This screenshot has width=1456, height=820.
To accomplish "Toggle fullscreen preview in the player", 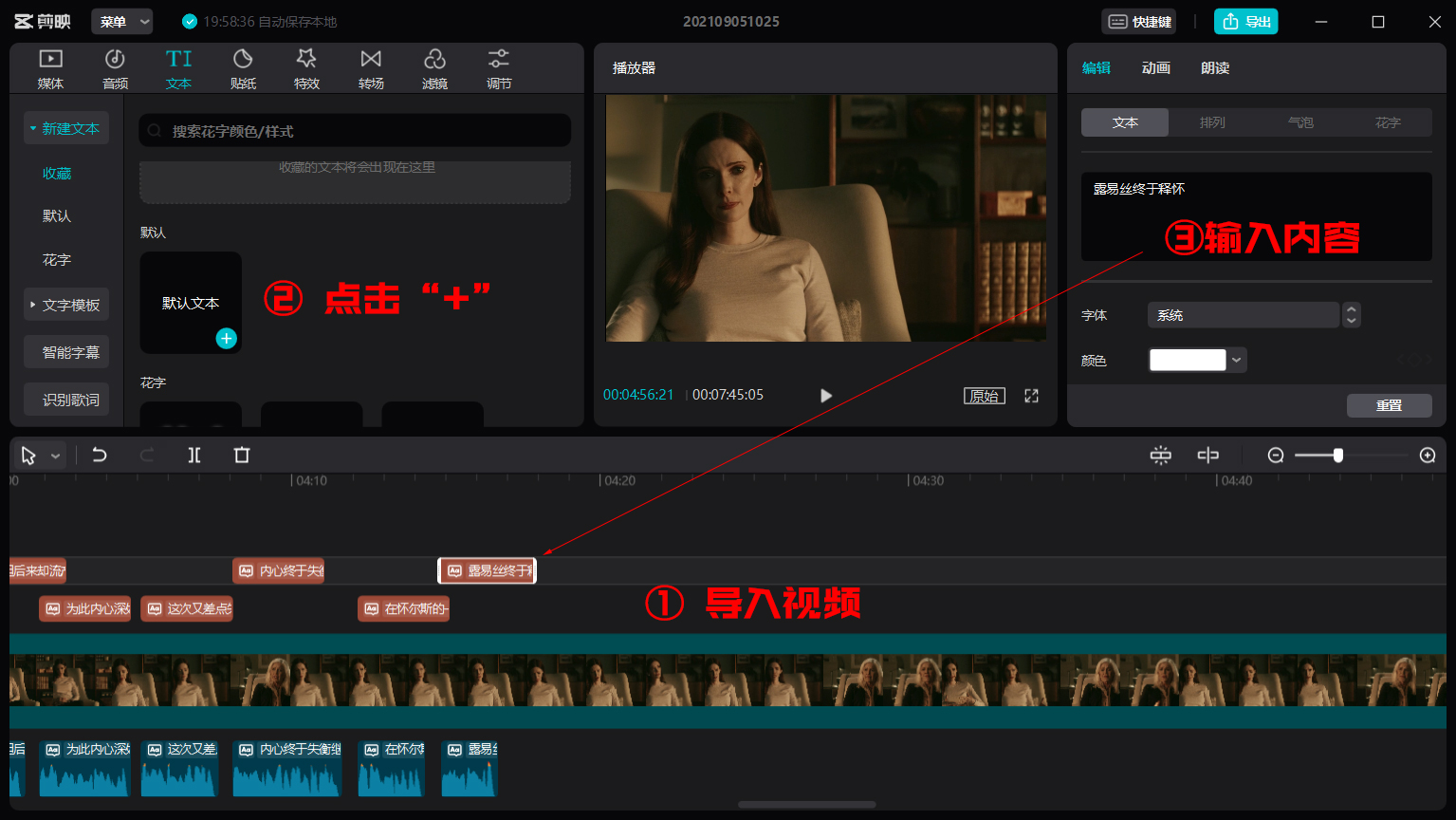I will coord(1030,395).
